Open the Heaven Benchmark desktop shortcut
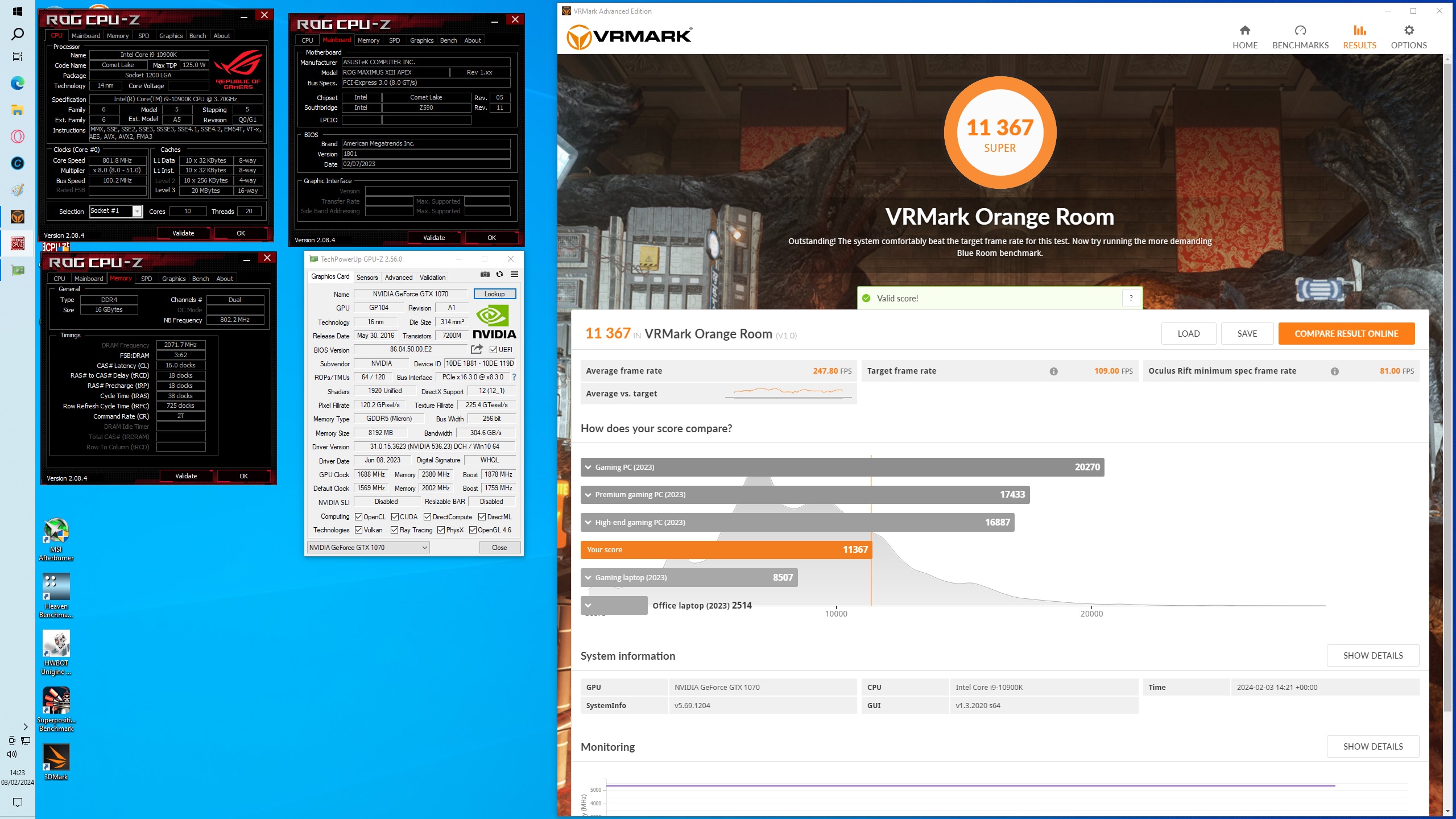The image size is (1456, 819). (56, 595)
